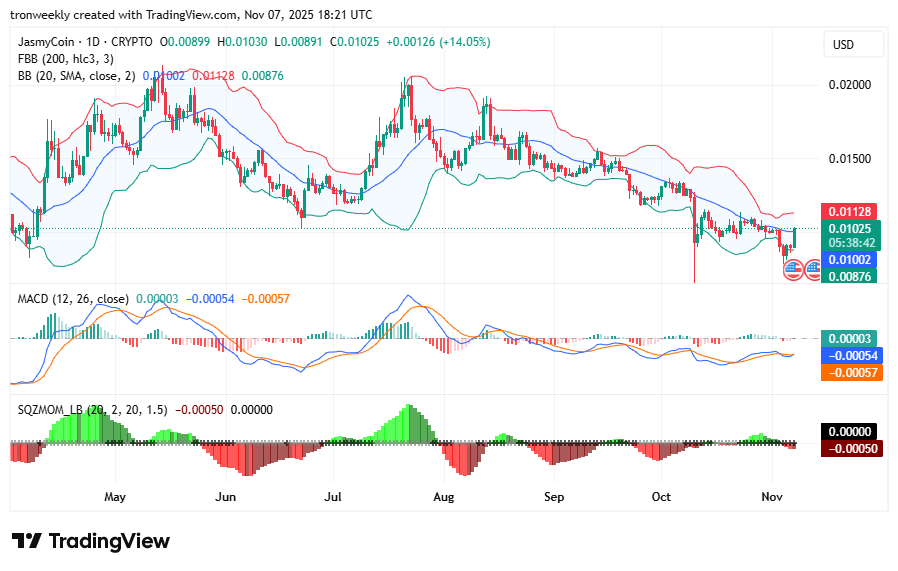The height and width of the screenshot is (571, 898).
Task: Click the green 0.00876 lower band price label
Action: pyautogui.click(x=849, y=275)
